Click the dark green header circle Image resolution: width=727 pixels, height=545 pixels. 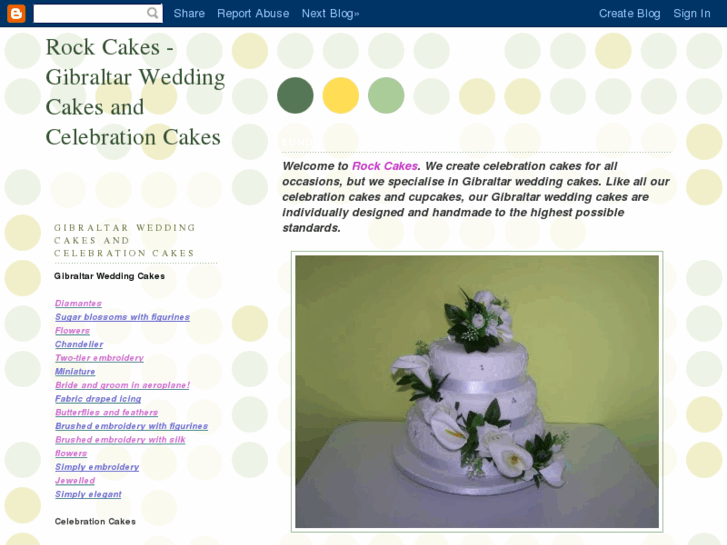click(x=295, y=96)
